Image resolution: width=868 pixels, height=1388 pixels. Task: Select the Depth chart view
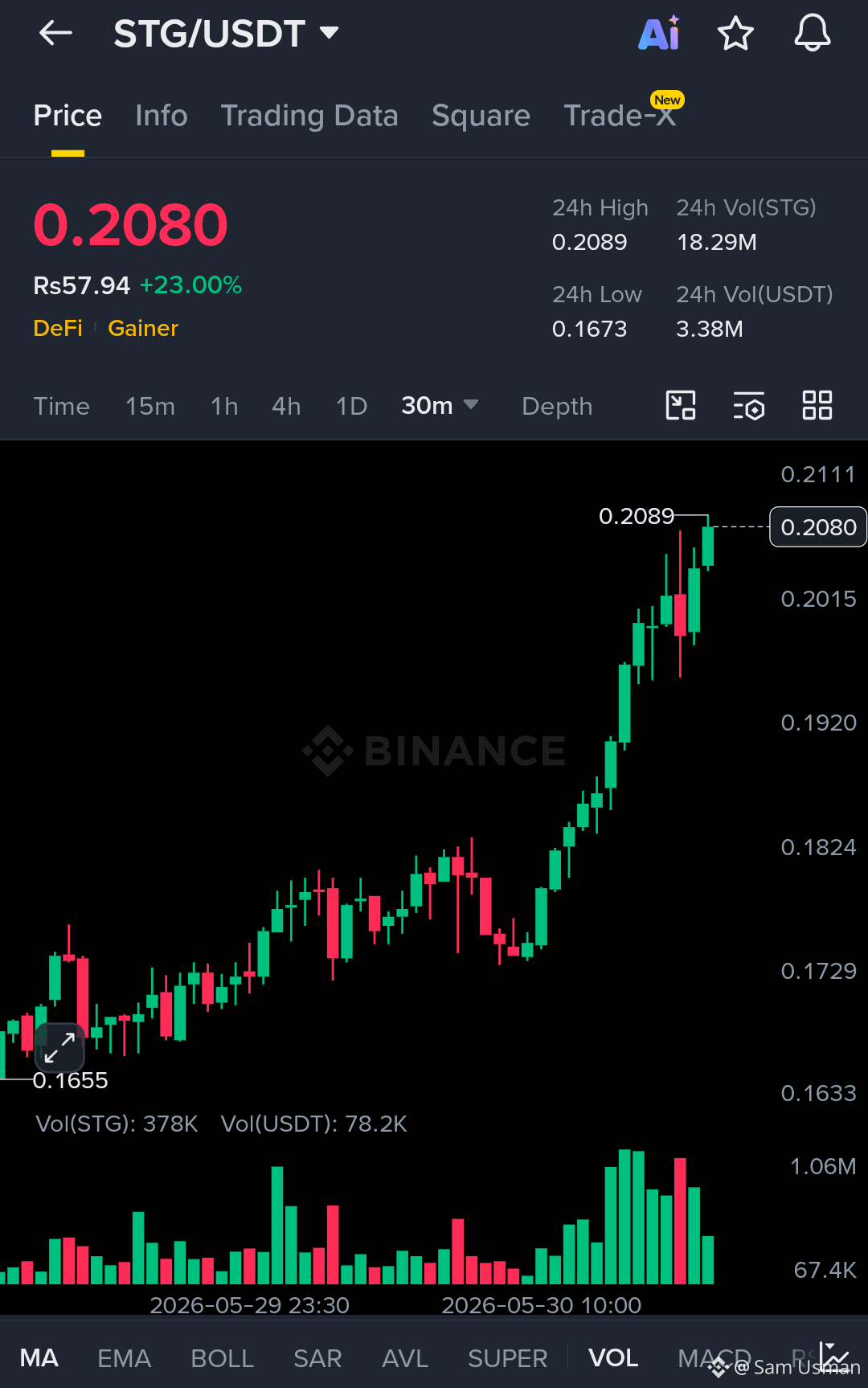tap(557, 406)
